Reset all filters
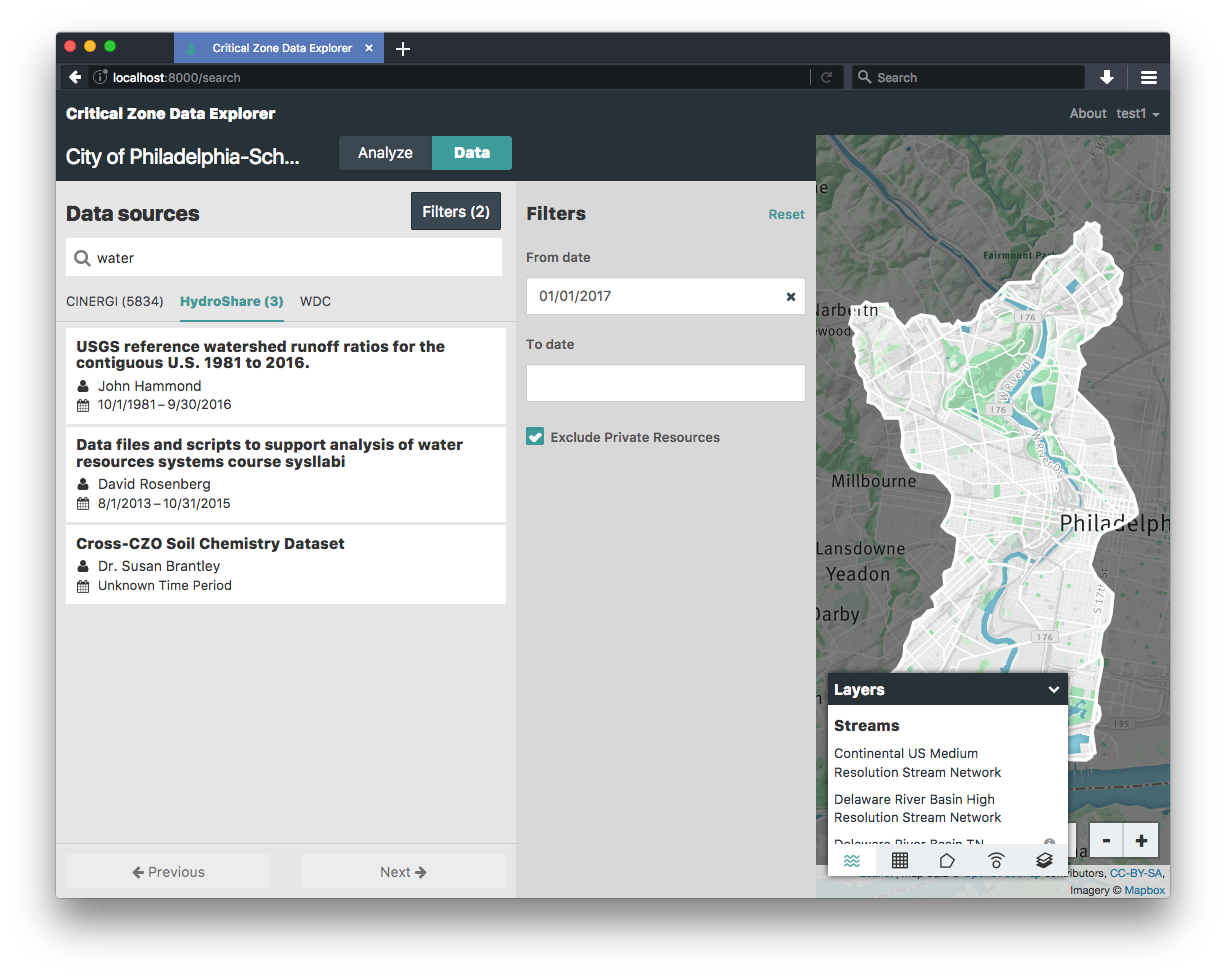1226x978 pixels. pos(786,214)
